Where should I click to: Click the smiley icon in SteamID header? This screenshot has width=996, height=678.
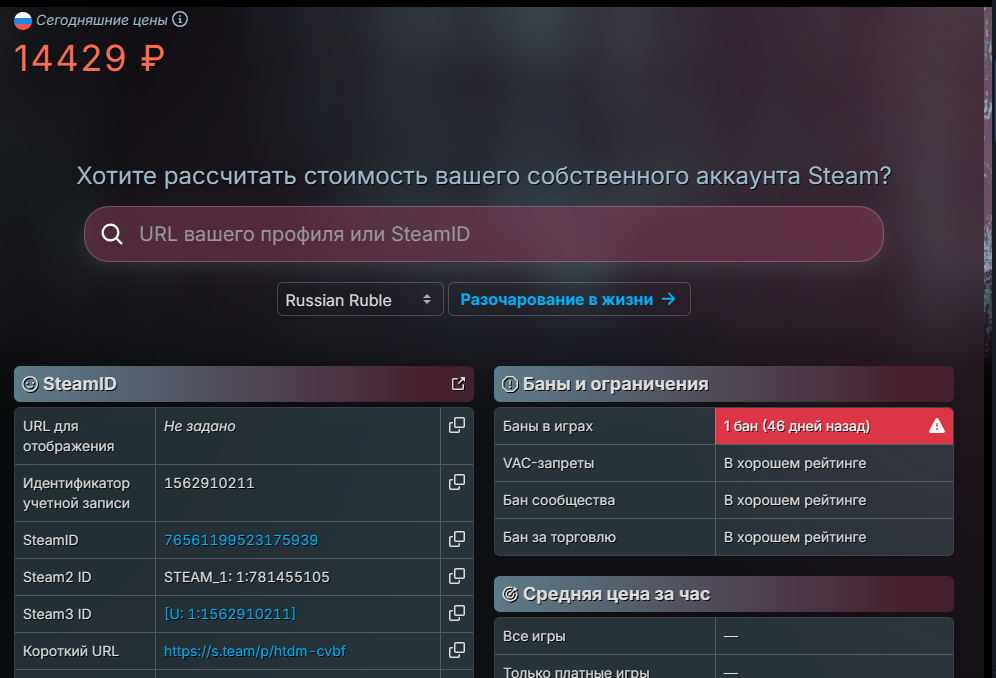[x=30, y=384]
